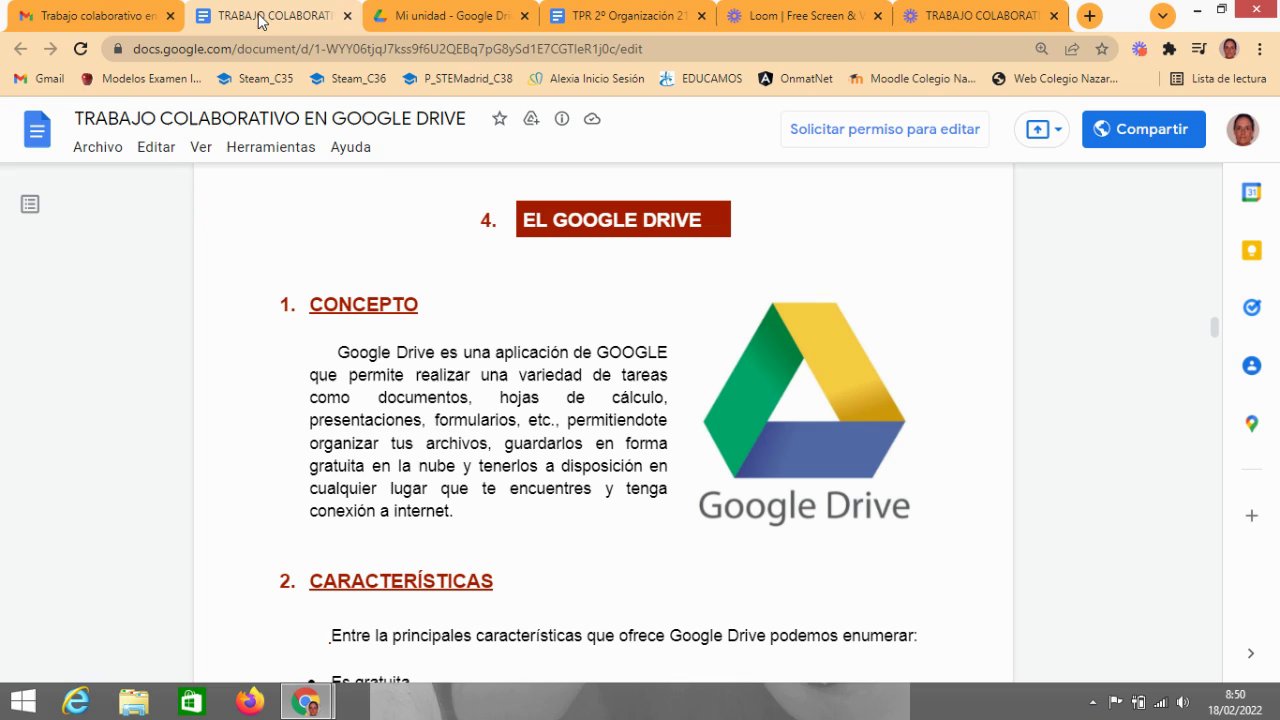The width and height of the screenshot is (1280, 720).
Task: Click the Compartir button
Action: click(x=1143, y=129)
